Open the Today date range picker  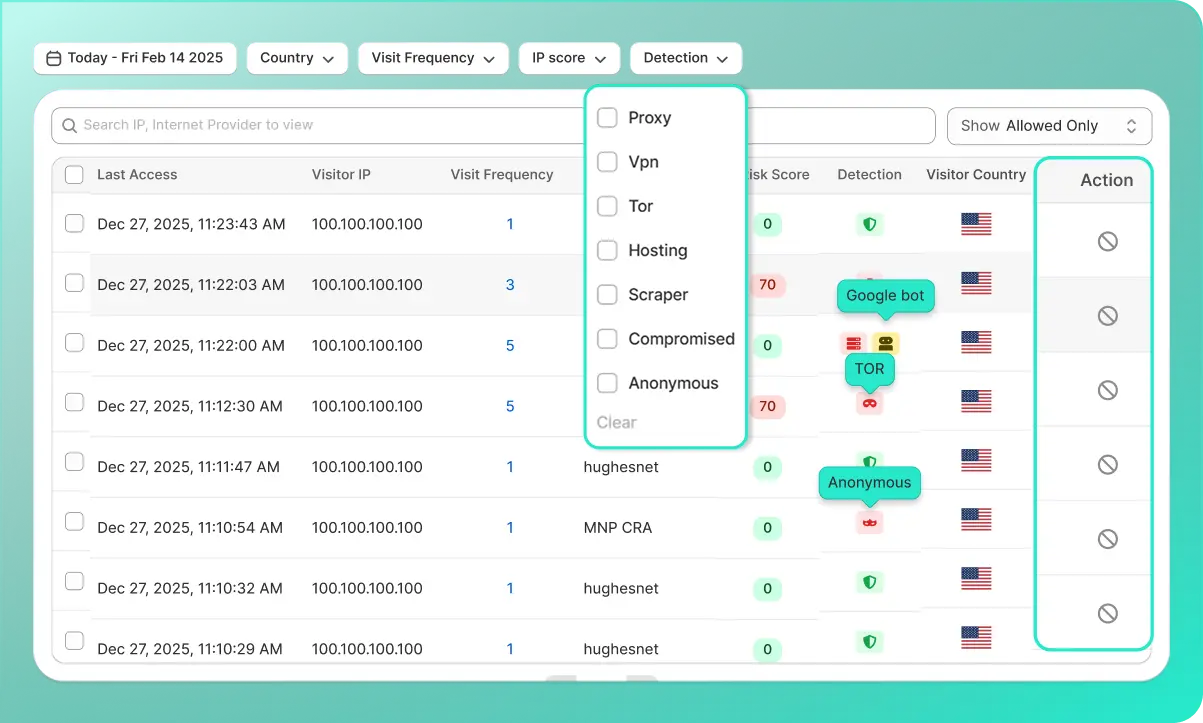[x=135, y=58]
